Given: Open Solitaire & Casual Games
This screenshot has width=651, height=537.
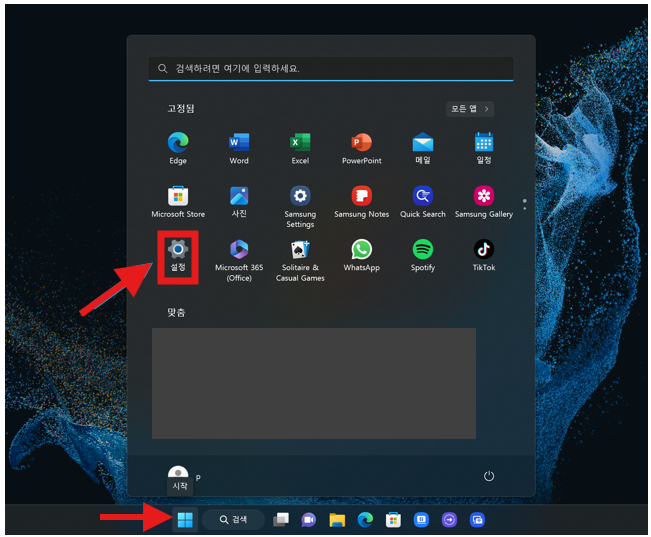Looking at the screenshot, I should 300,260.
